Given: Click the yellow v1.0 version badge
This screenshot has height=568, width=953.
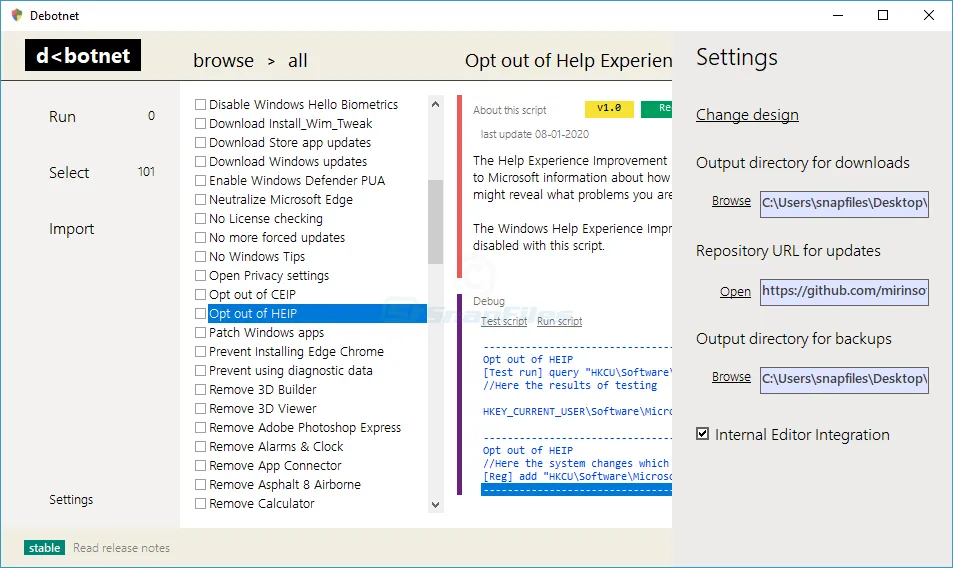Looking at the screenshot, I should tap(609, 109).
